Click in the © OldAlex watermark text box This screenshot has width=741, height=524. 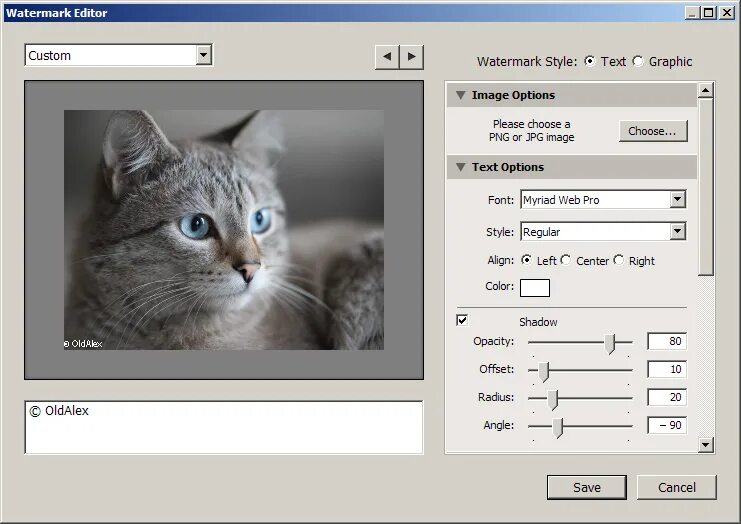point(224,427)
